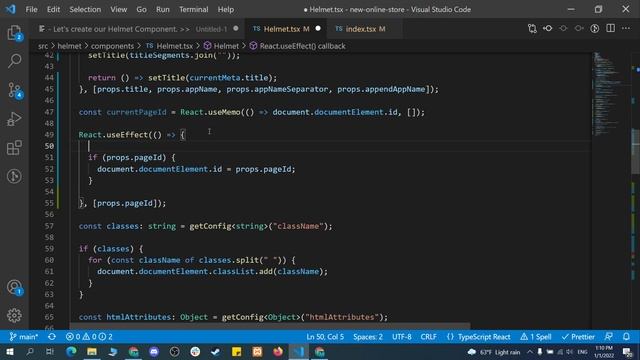Switch git branch from main in status bar

coord(24,337)
